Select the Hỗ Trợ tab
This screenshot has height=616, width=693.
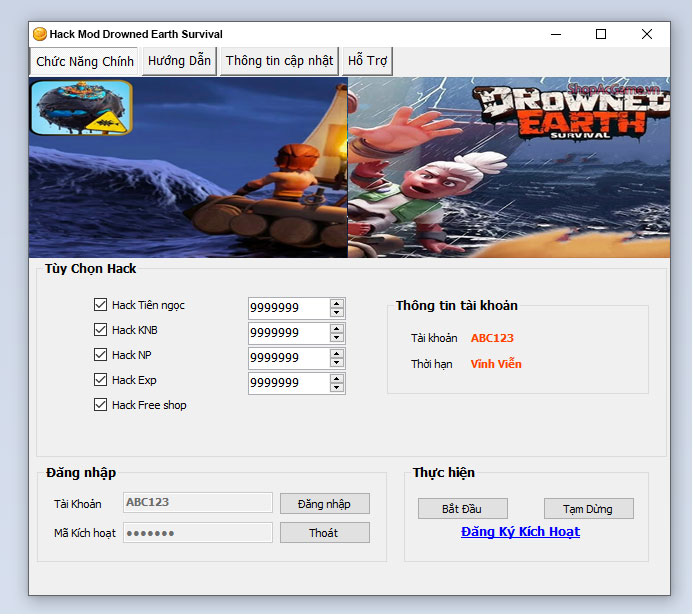(x=367, y=61)
